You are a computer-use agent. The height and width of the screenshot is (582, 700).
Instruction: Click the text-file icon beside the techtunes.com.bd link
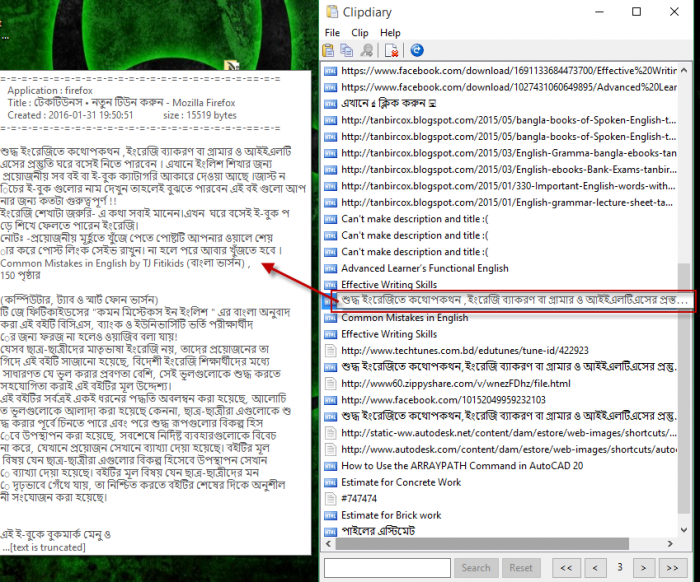click(330, 351)
